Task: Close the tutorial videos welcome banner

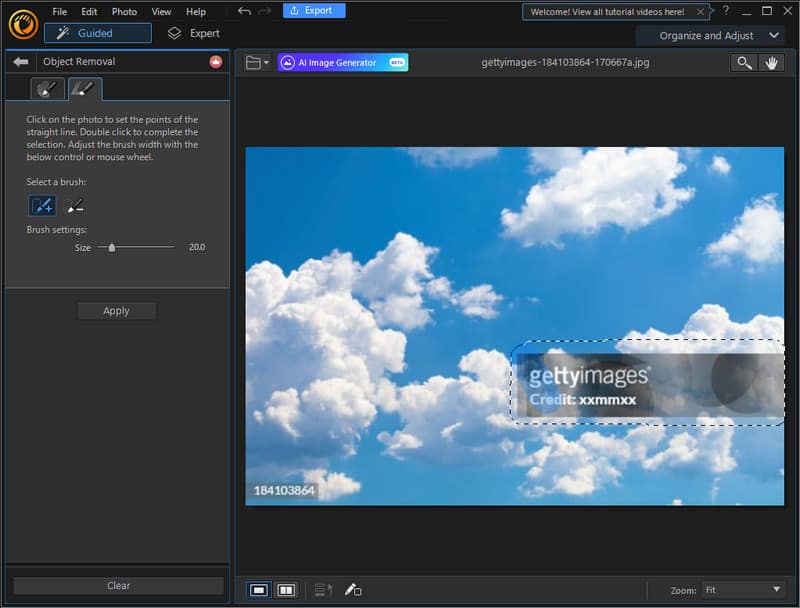Action: (701, 12)
